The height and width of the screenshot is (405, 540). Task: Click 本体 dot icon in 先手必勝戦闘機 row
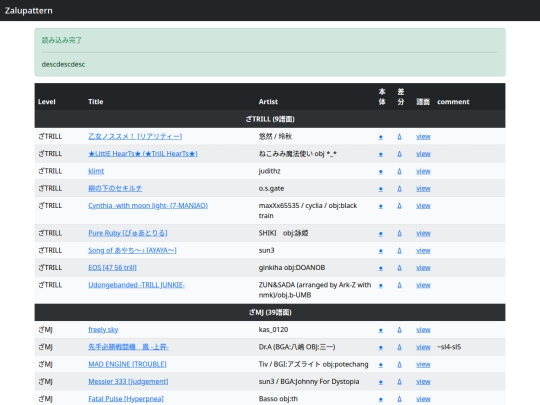click(381, 347)
